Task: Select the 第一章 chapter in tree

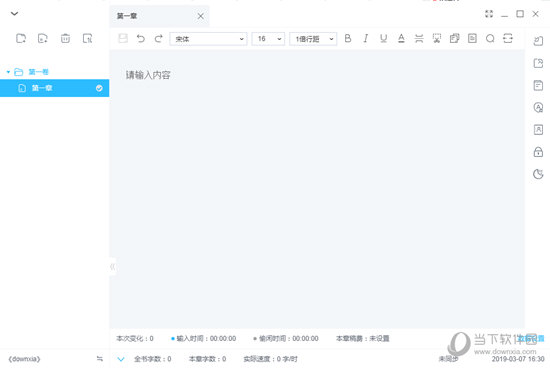Action: click(54, 88)
